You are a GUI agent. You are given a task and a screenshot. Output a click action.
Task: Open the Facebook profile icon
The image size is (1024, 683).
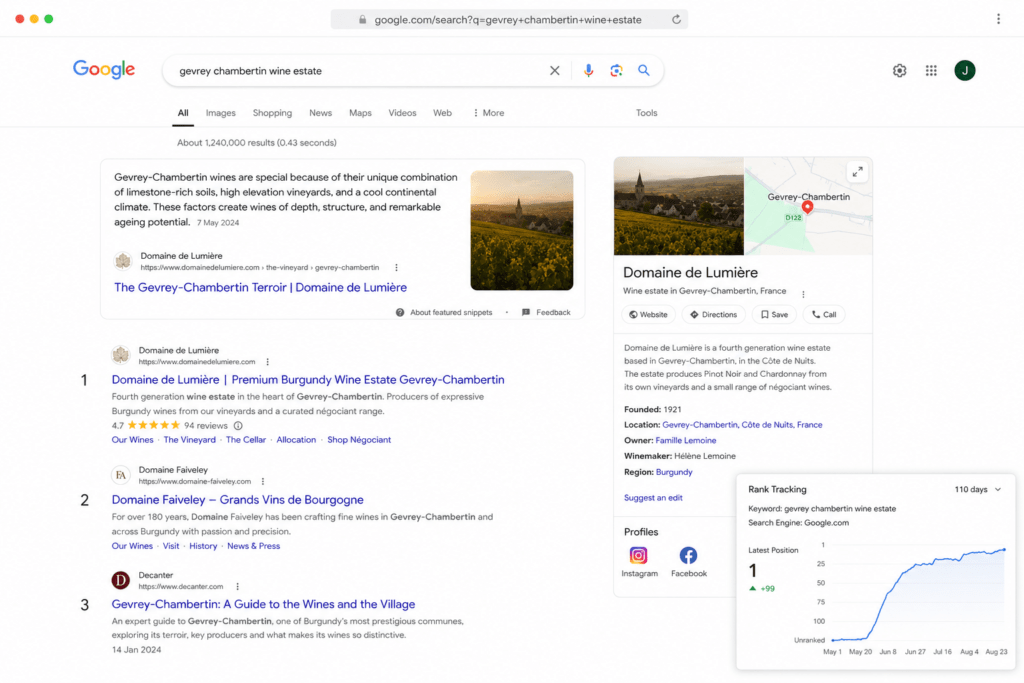(x=688, y=555)
